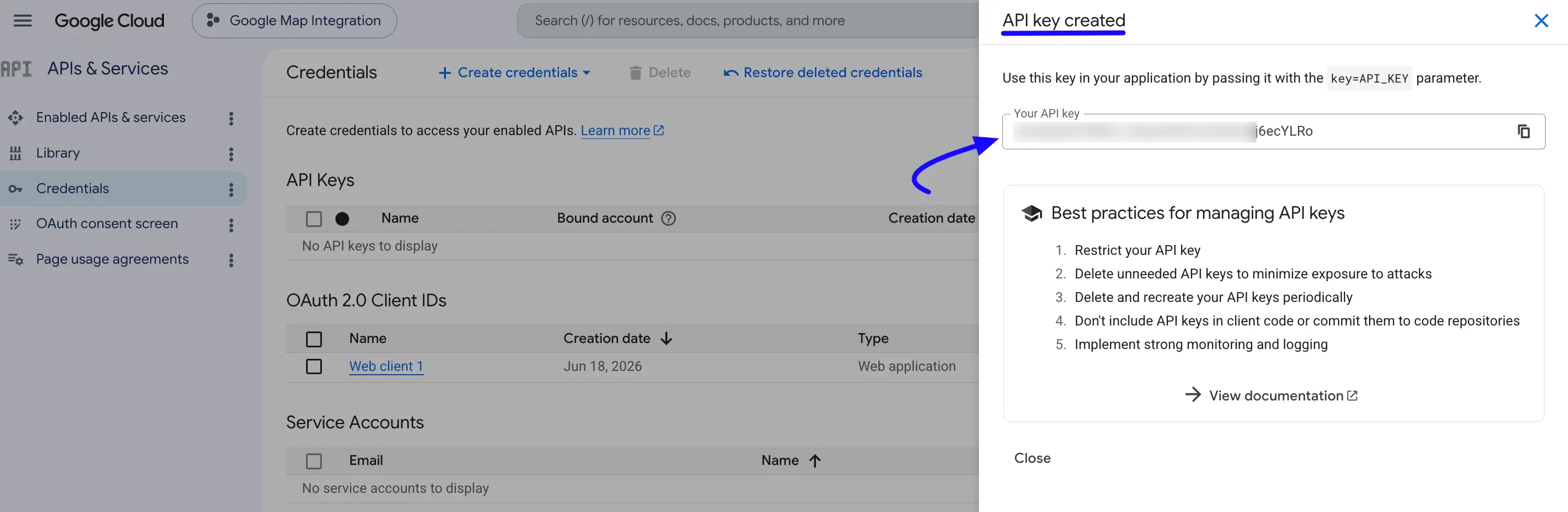Copy the API key to clipboard

click(1524, 131)
